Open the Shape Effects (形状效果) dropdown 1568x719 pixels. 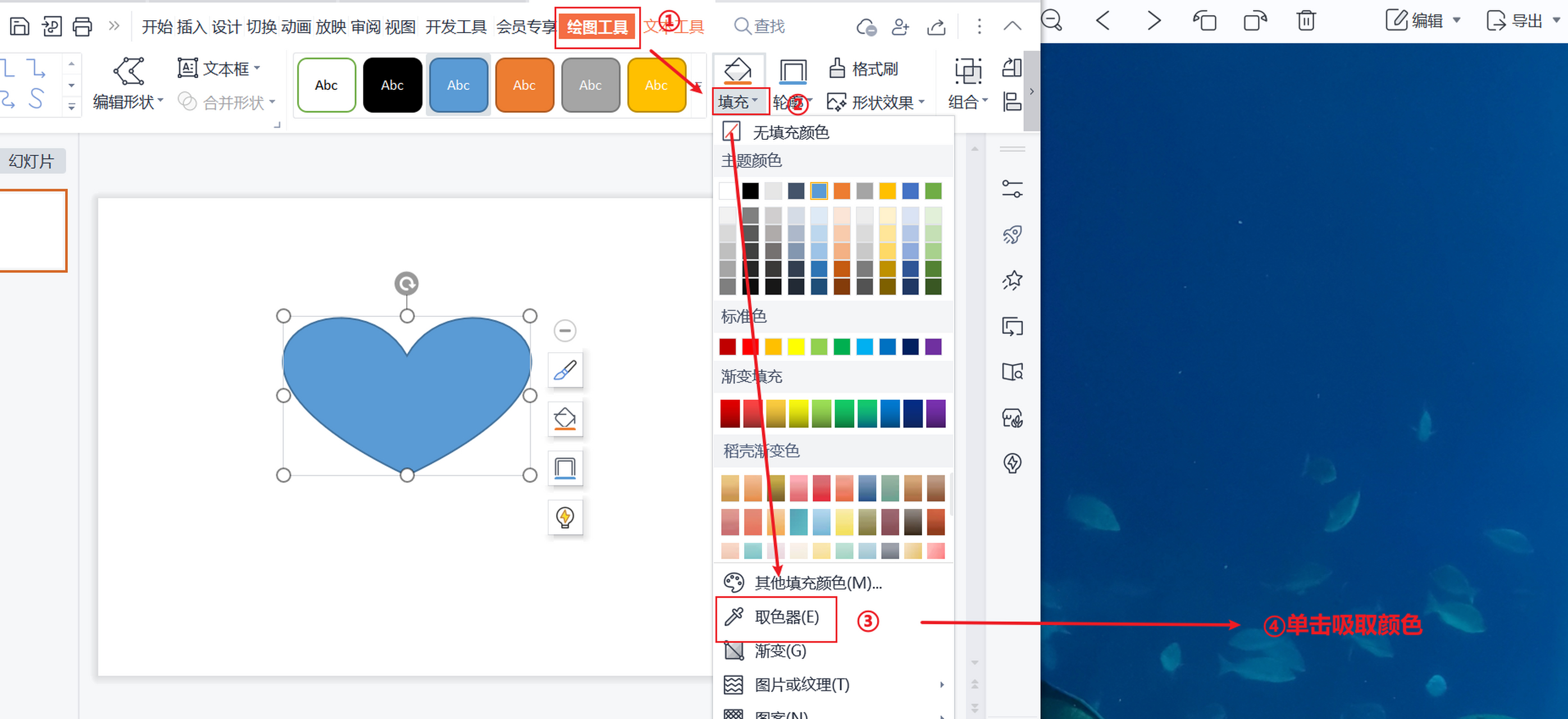(874, 102)
